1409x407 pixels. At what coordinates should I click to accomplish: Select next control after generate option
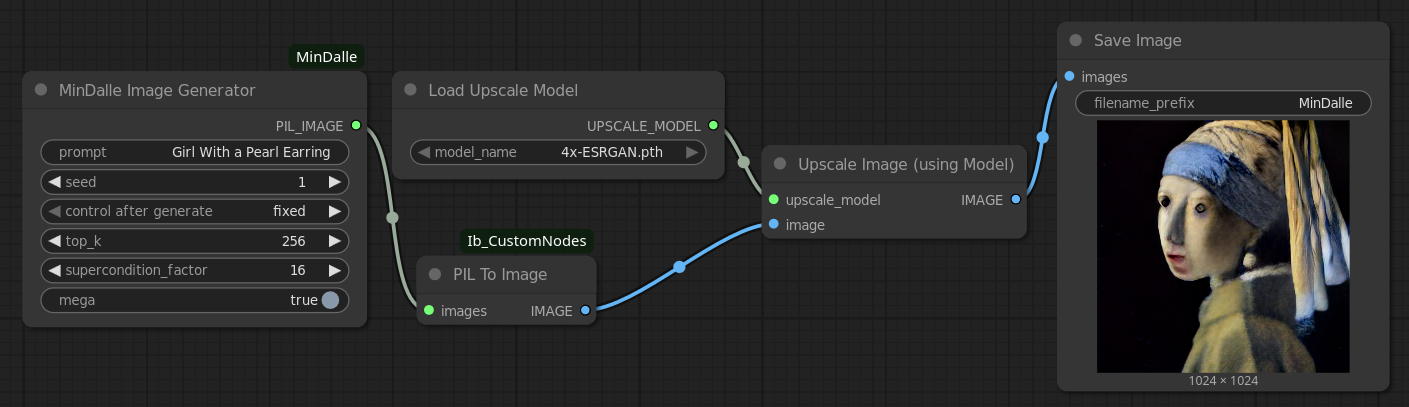coord(335,211)
